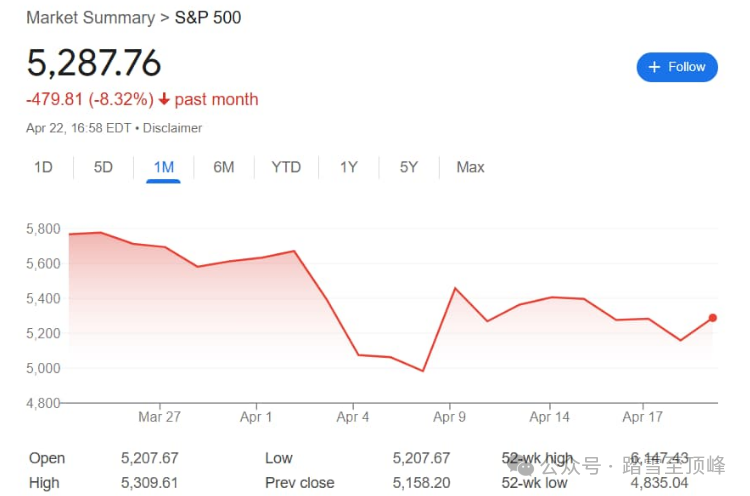Click the Mar 27 date axis label
Viewport: 750px width, 496px height.
click(x=160, y=417)
